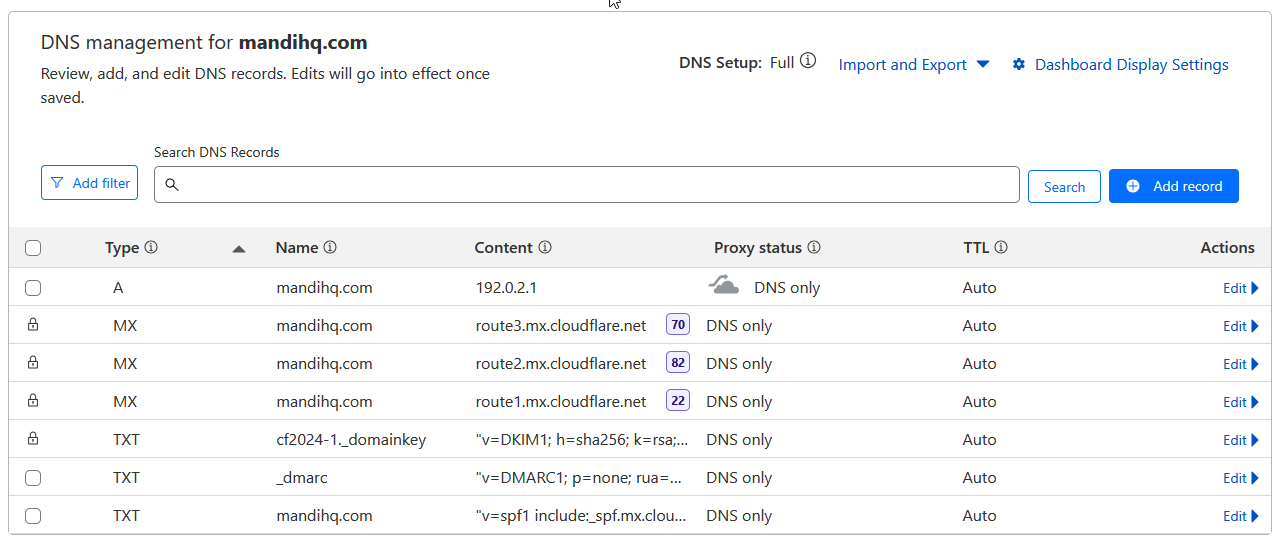Click the DNS Setup info icon
The width and height of the screenshot is (1282, 542).
click(808, 61)
